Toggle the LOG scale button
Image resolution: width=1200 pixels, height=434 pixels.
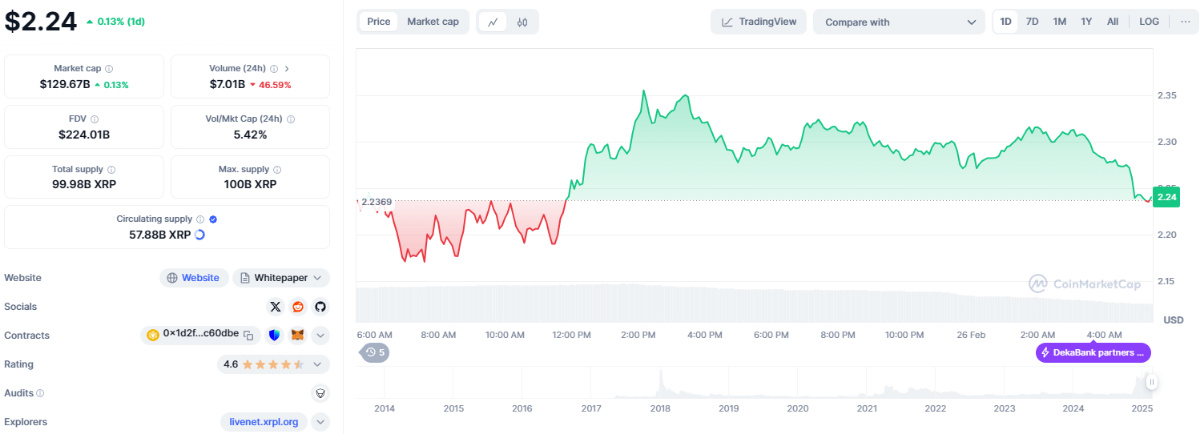[x=1149, y=21]
